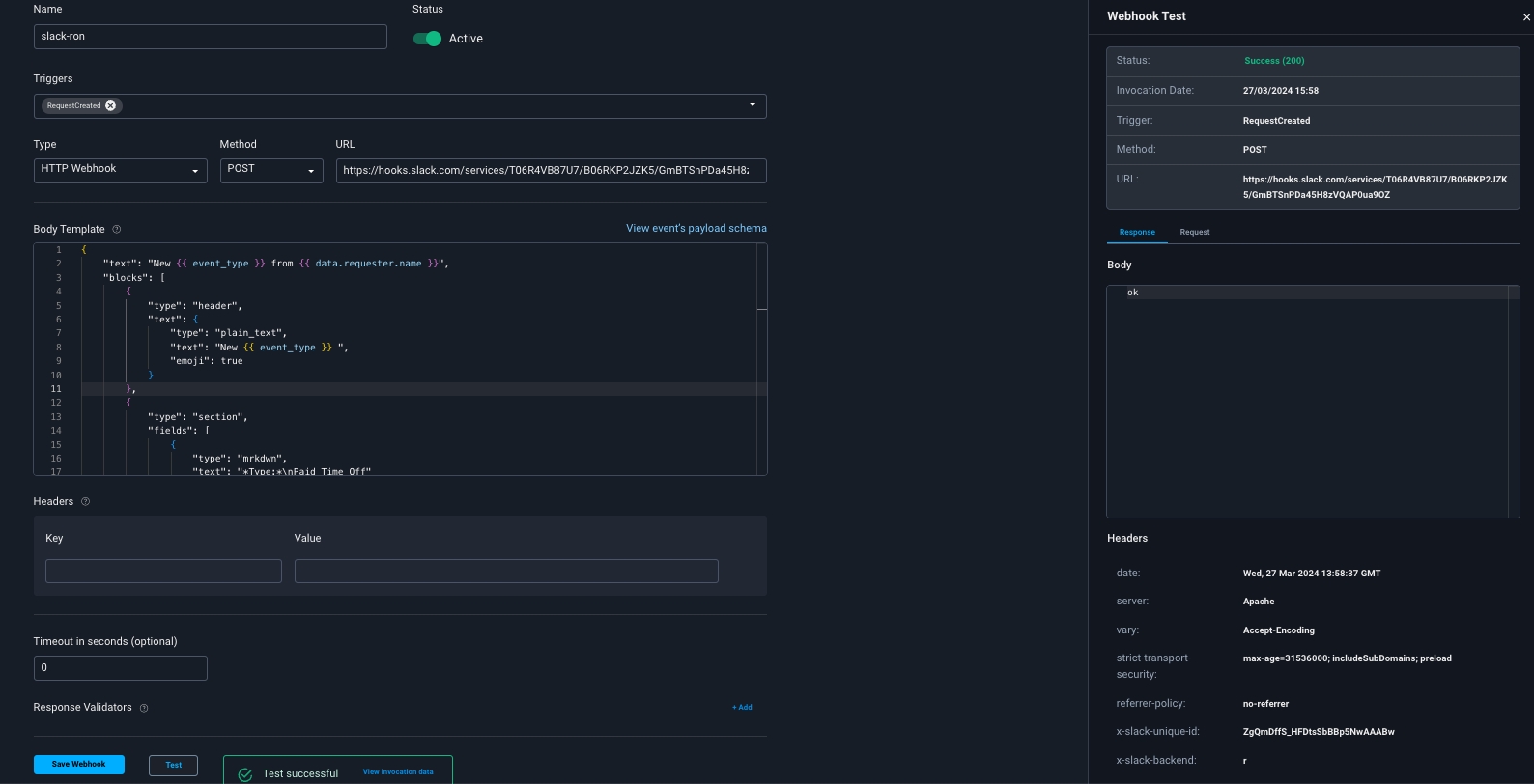Switch to the Request tab
This screenshot has height=784, width=1534.
(1195, 233)
